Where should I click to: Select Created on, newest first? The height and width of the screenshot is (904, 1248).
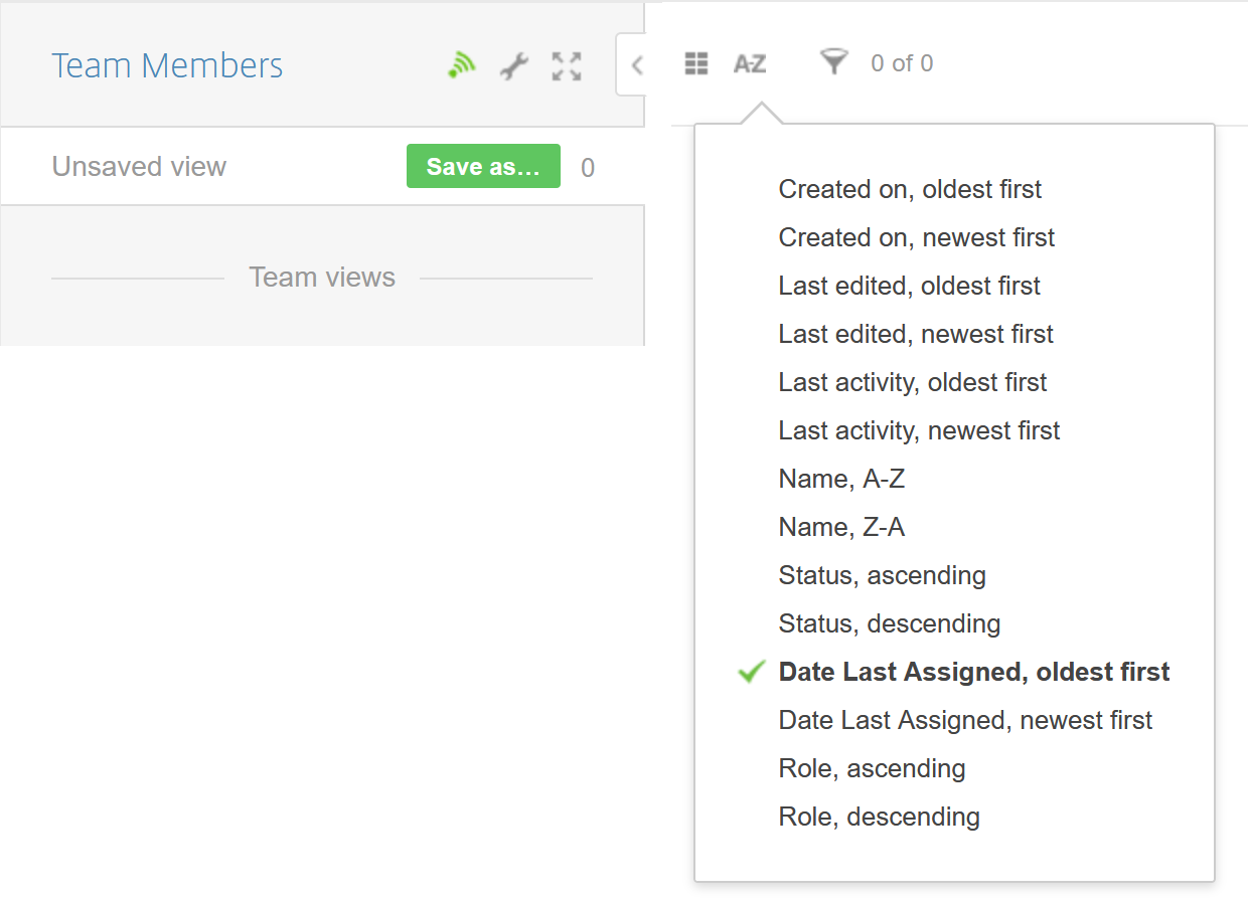(x=916, y=237)
